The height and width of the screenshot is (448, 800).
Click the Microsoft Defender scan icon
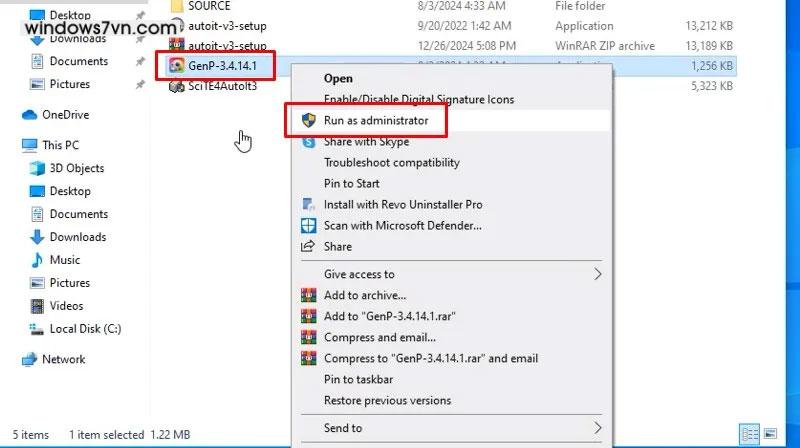308,225
